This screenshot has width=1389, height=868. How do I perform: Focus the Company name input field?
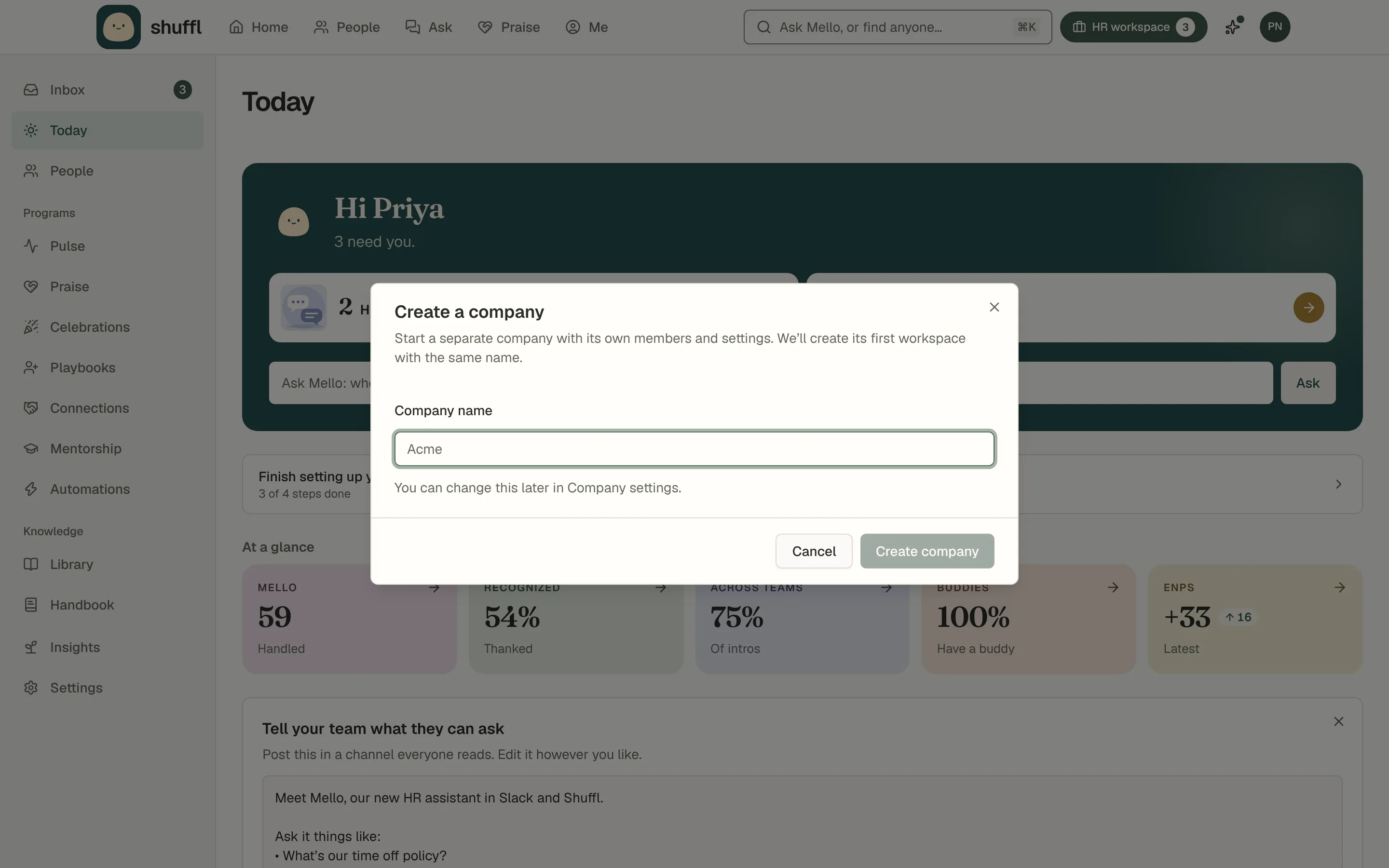694,449
